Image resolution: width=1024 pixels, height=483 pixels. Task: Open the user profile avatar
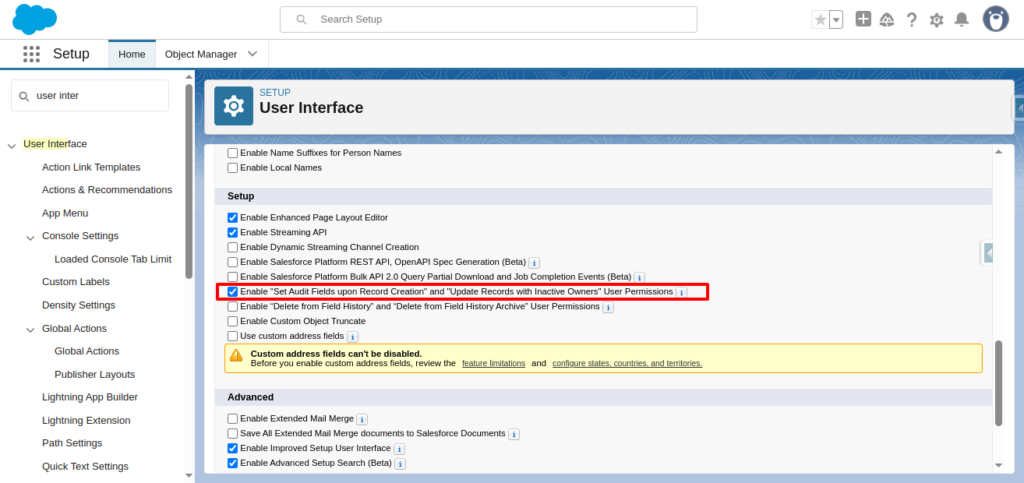pos(996,19)
